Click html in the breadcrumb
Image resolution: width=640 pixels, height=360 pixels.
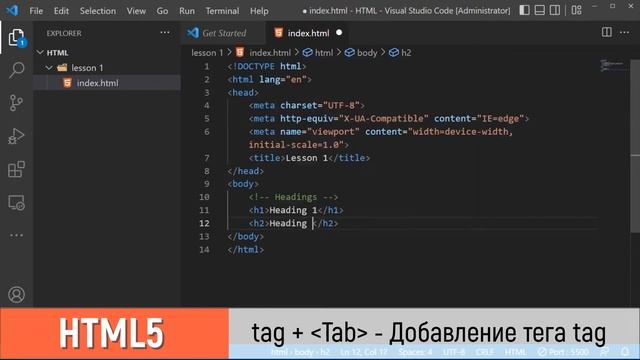coord(324,53)
